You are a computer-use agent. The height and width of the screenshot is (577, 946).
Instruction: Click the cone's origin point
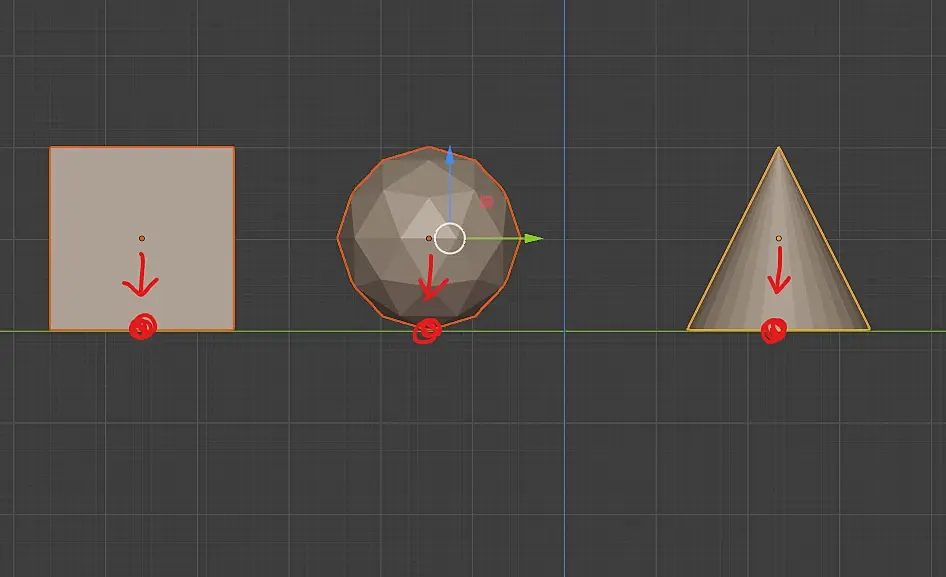click(778, 238)
